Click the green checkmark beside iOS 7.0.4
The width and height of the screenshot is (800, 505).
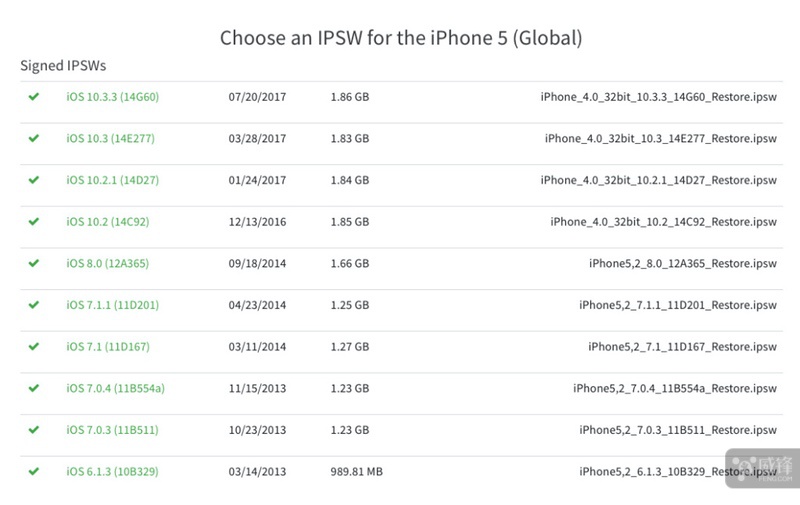[x=34, y=387]
